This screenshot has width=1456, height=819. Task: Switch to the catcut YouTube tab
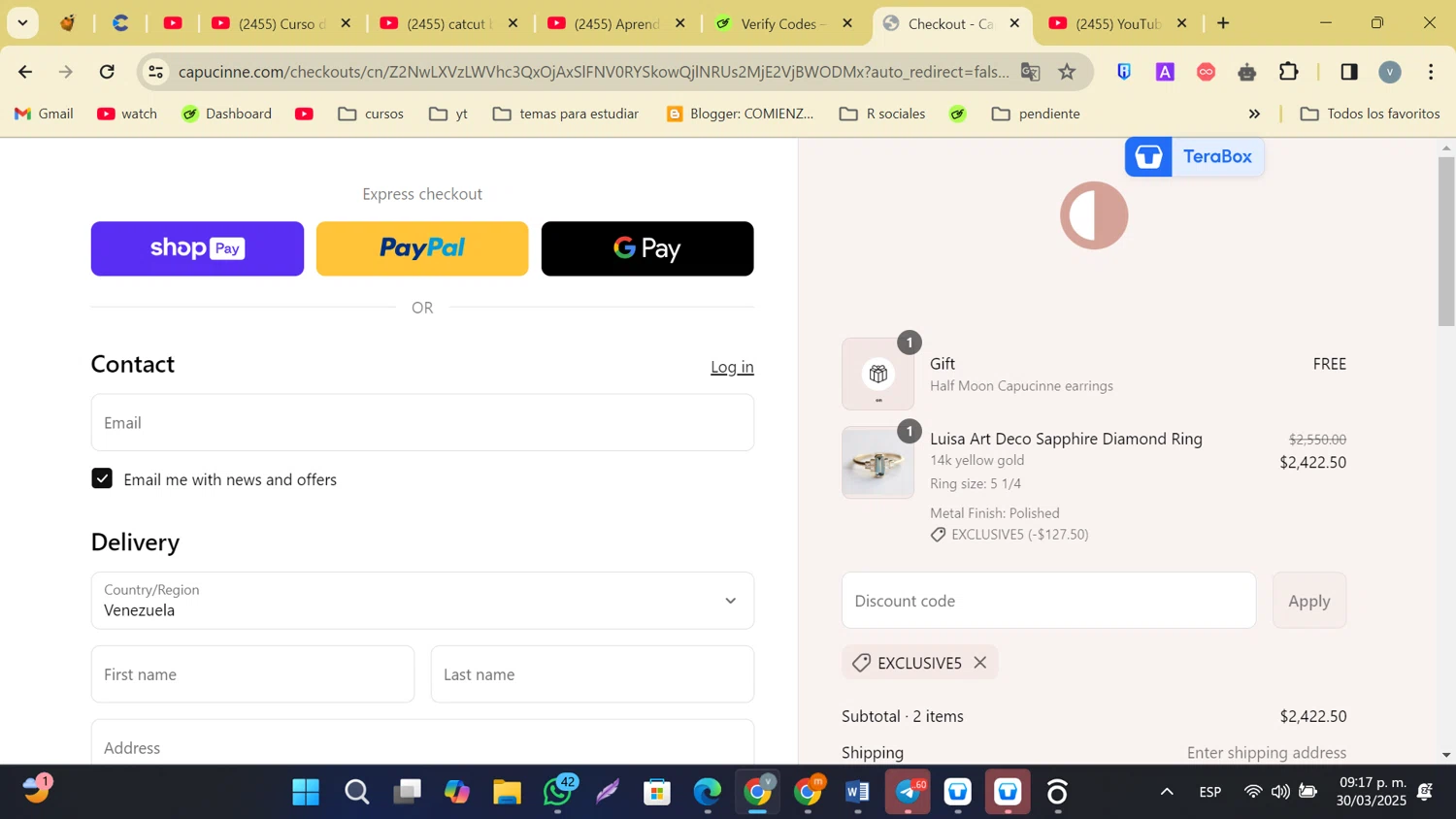449,23
